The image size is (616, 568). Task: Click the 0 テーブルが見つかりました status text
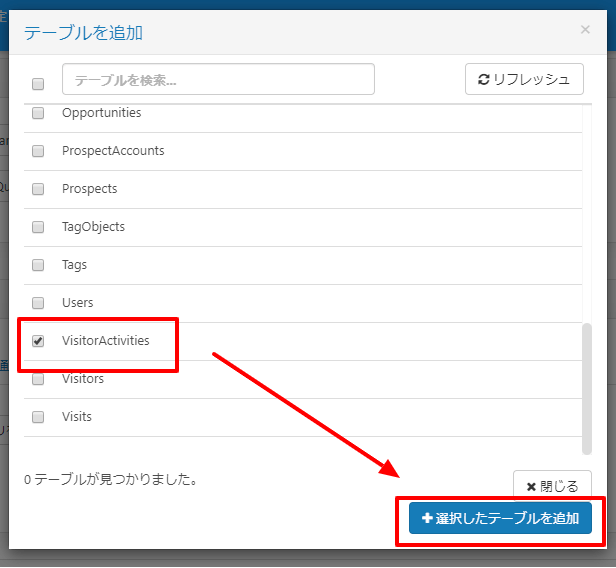(111, 480)
